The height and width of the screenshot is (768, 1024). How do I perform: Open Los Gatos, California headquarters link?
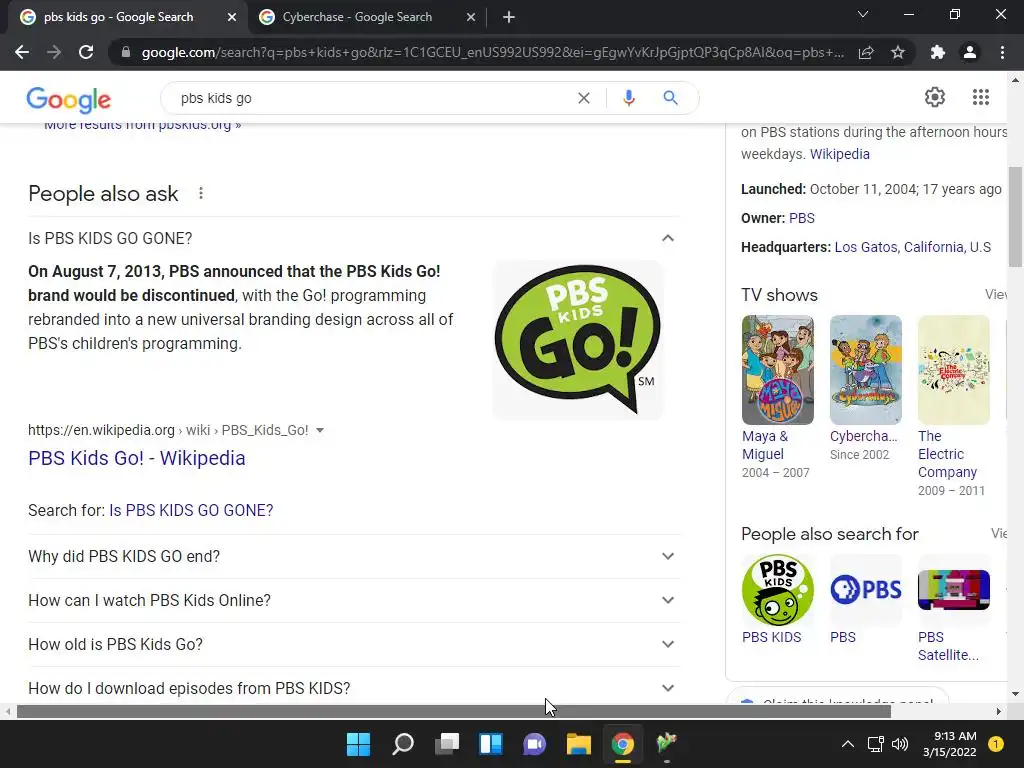pos(912,248)
